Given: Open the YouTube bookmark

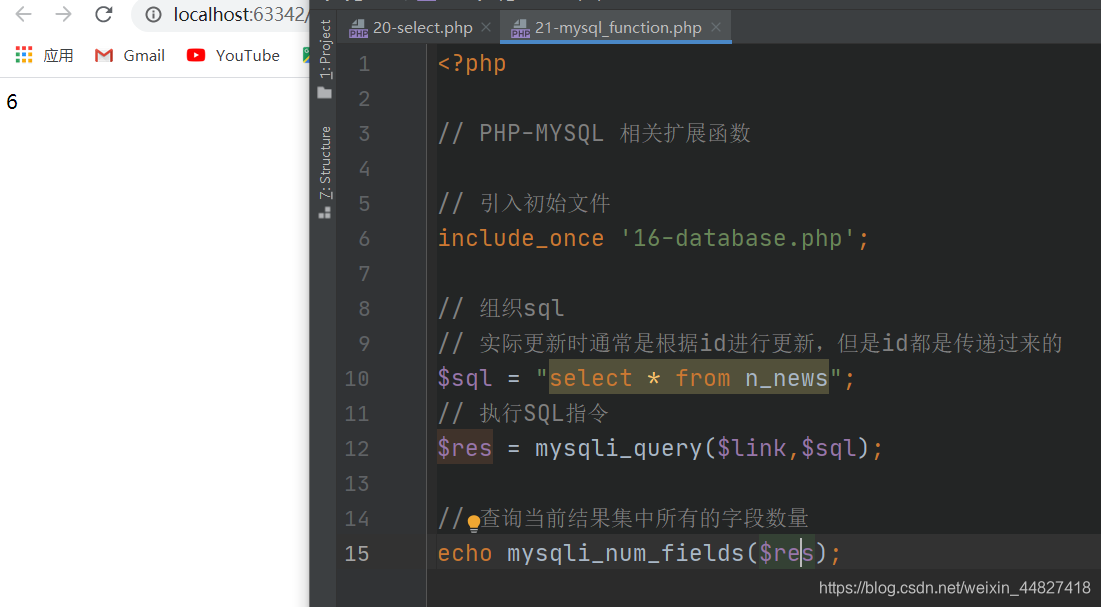Looking at the screenshot, I should coord(233,56).
